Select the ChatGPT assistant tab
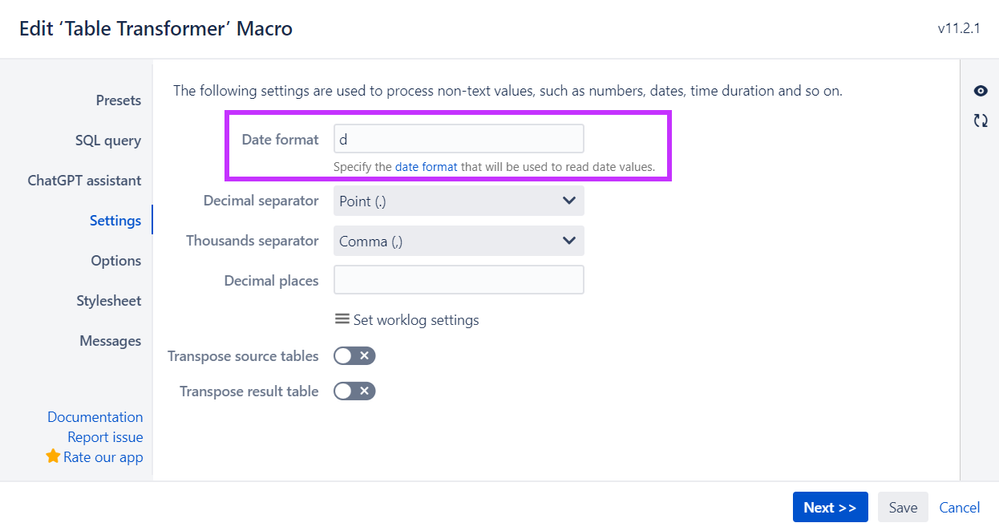 coord(84,180)
